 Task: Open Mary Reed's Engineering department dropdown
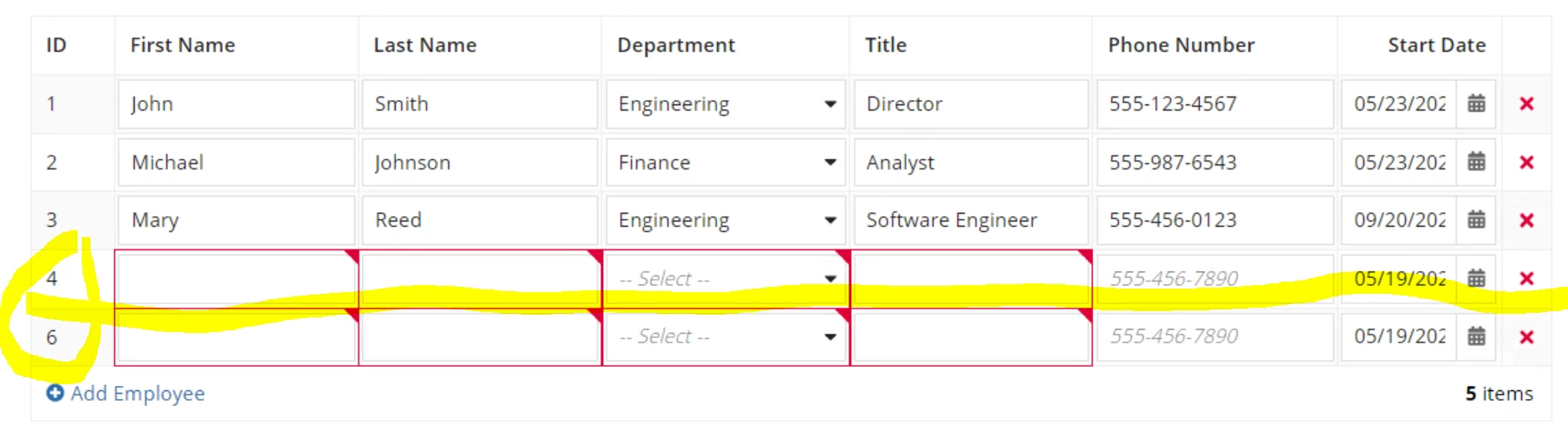[x=725, y=220]
